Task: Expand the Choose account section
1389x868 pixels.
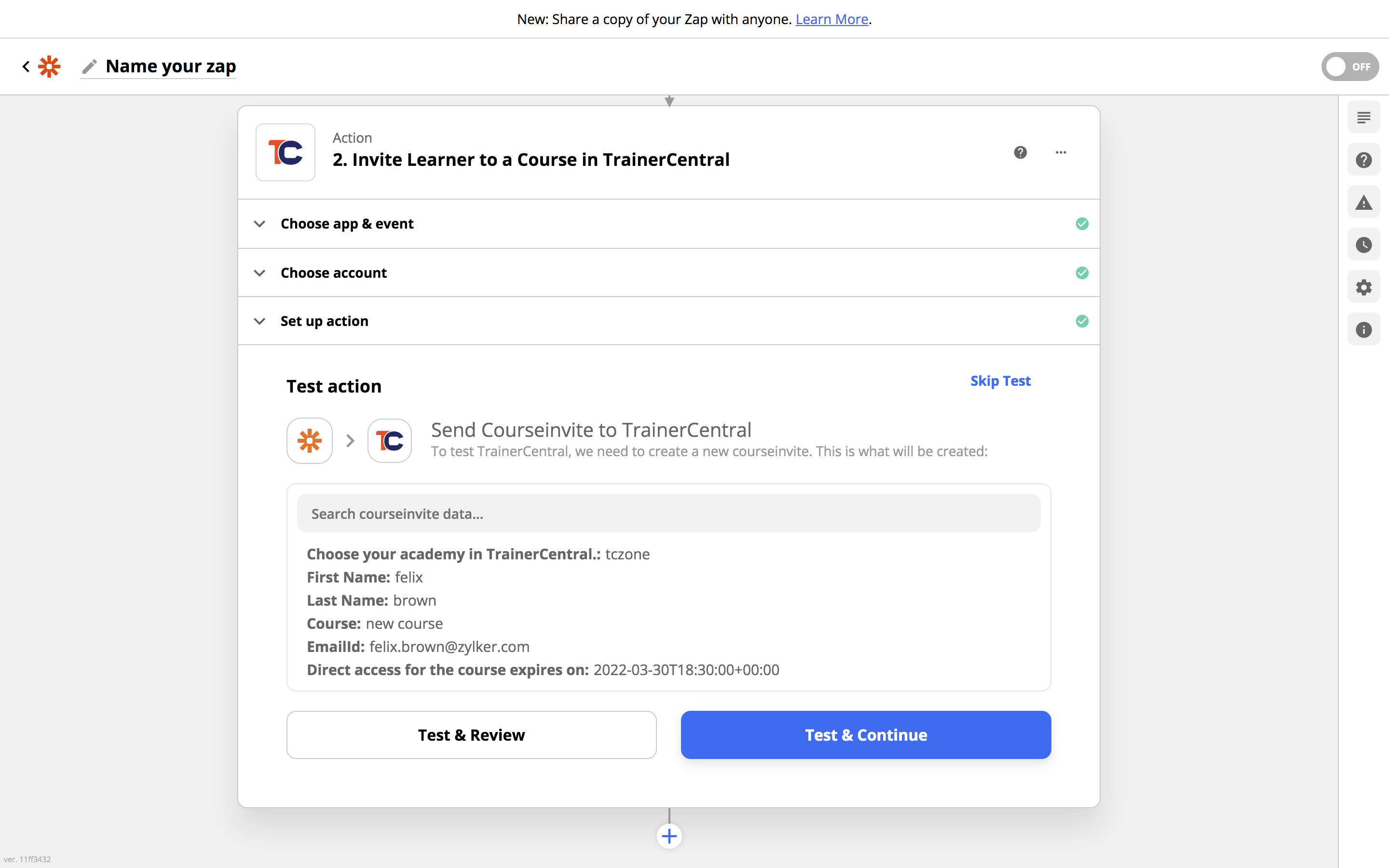Action: point(333,272)
